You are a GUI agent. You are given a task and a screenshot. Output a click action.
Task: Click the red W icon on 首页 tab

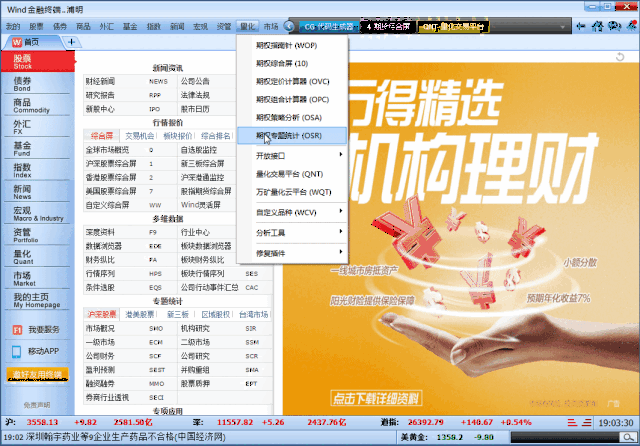click(x=17, y=42)
